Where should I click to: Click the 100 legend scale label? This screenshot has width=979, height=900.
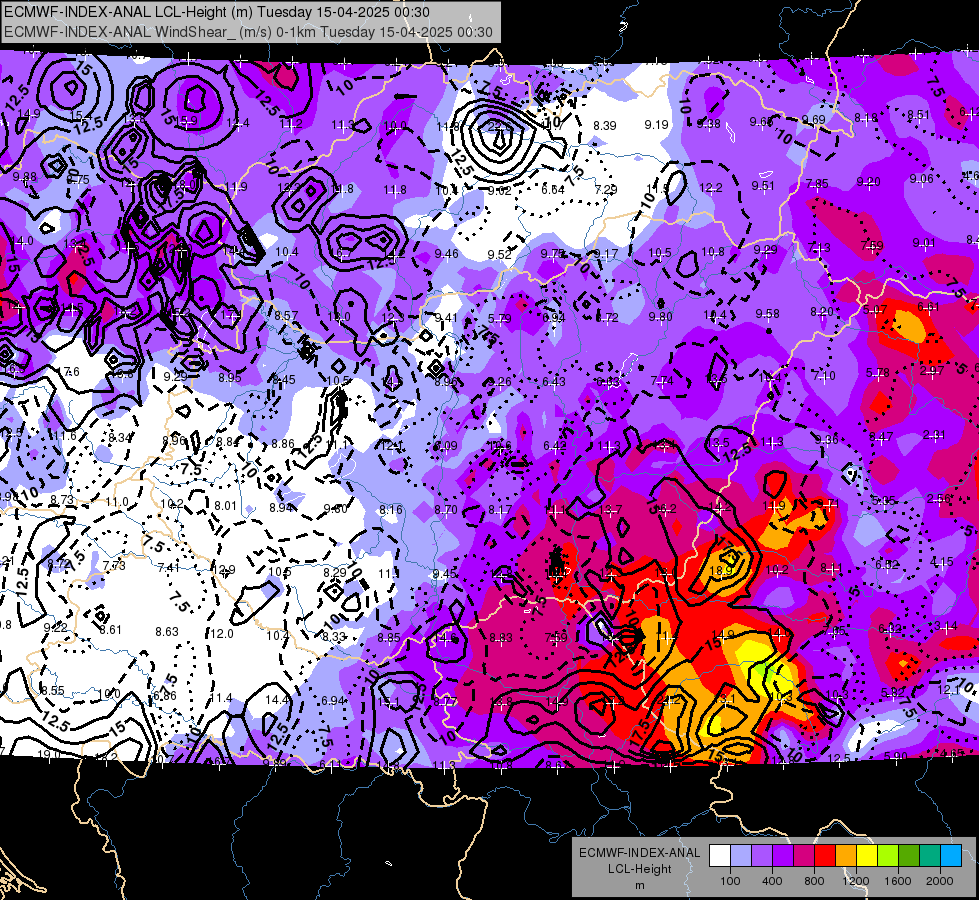coord(731,881)
